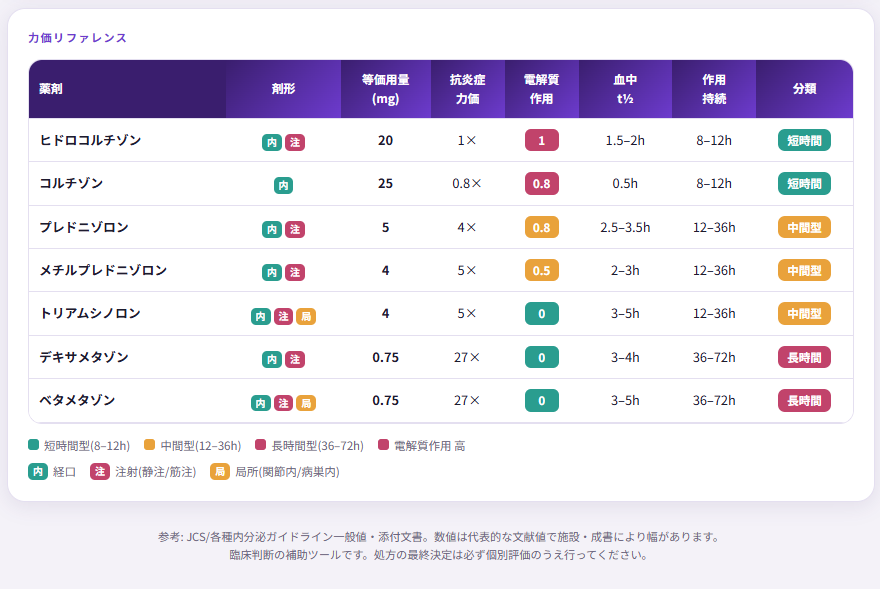Click the 注 badge in ベタメタゾン row
880x589 pixels.
[283, 403]
